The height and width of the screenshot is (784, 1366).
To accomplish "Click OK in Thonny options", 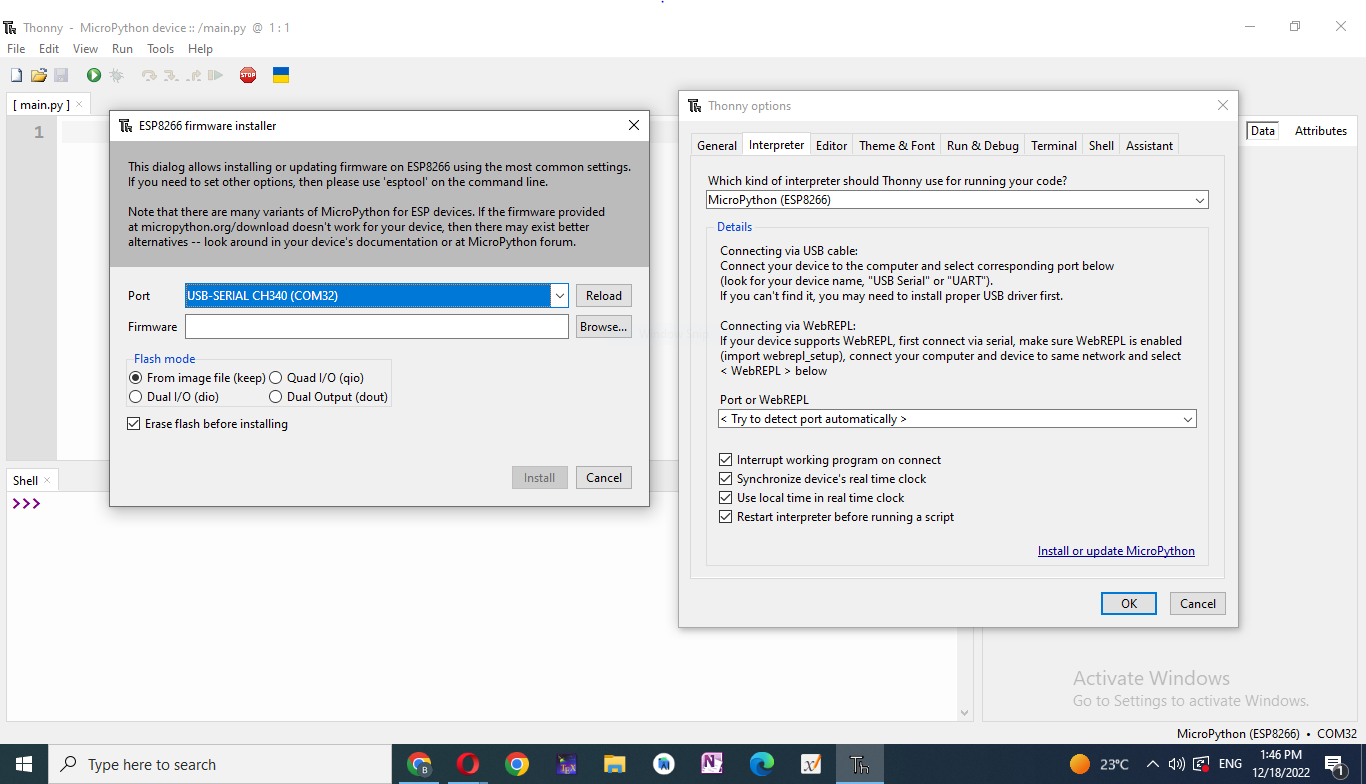I will click(x=1129, y=603).
